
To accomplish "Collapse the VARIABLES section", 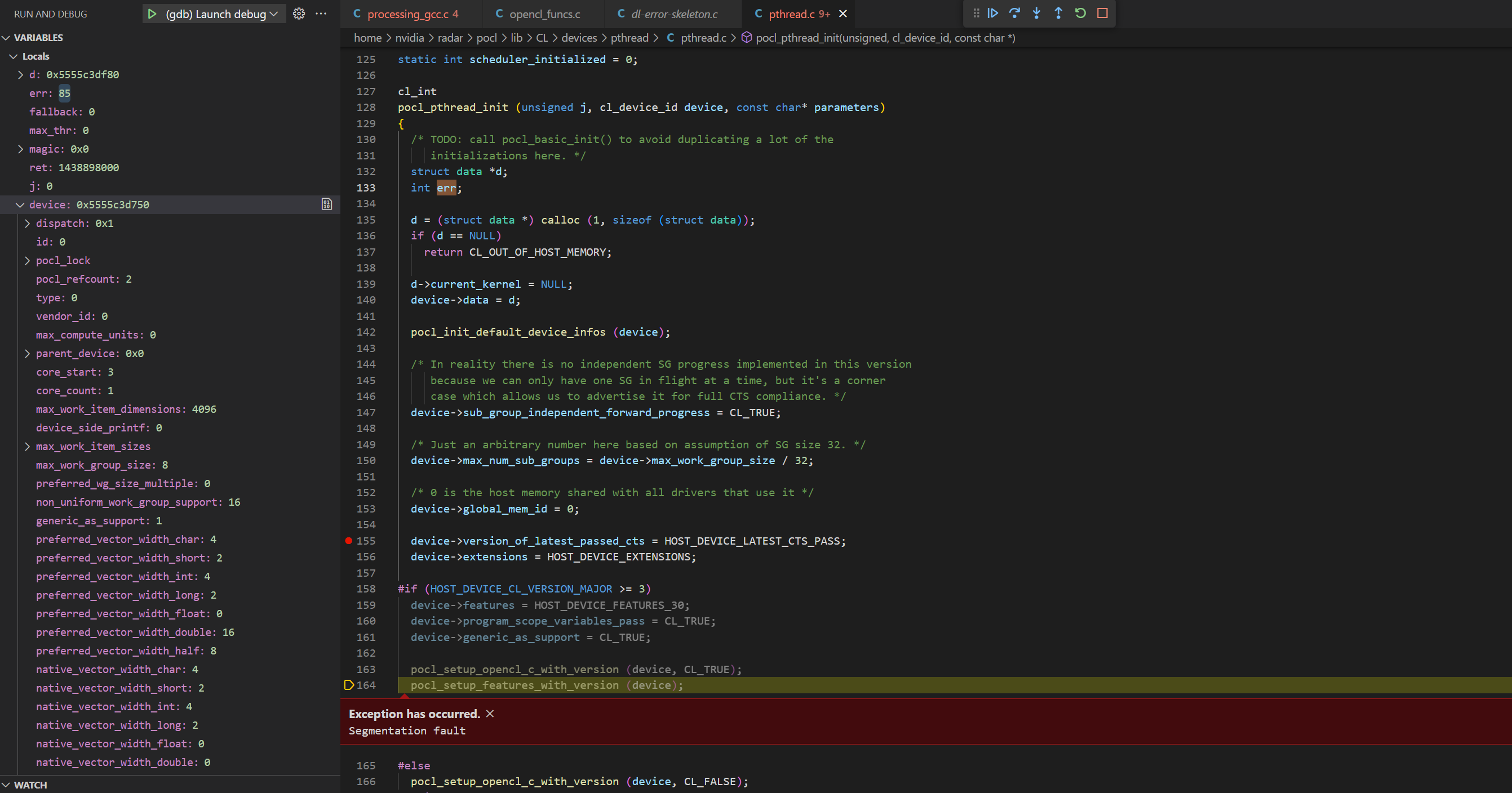I will 38,38.
